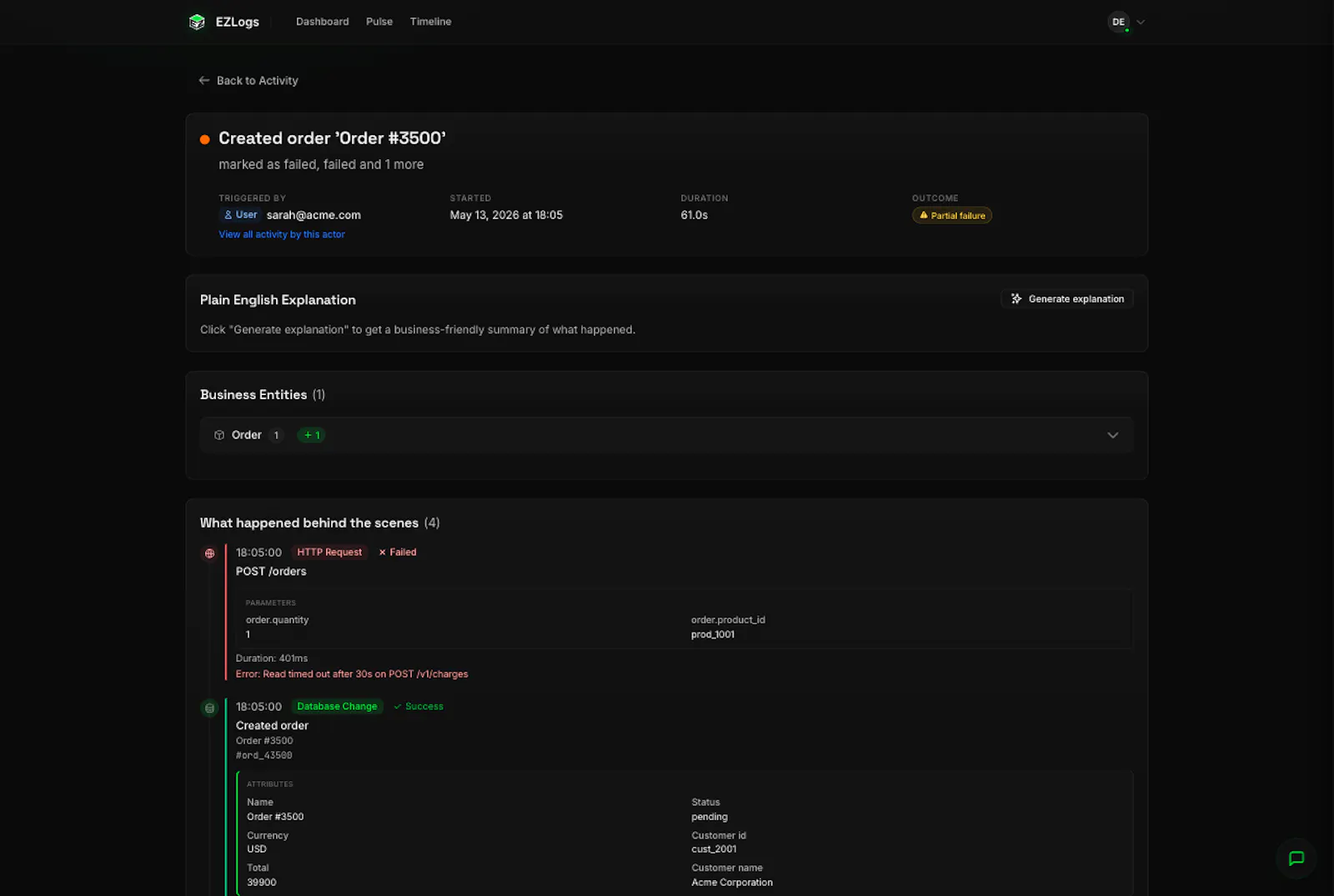
Task: Click the Duration: 401ms text
Action: coord(272,658)
